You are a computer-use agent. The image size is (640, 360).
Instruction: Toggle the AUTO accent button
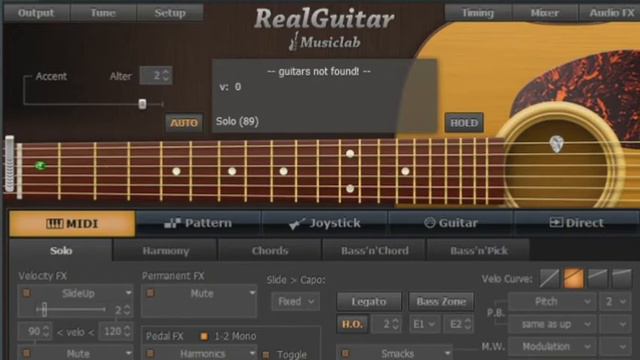(184, 123)
